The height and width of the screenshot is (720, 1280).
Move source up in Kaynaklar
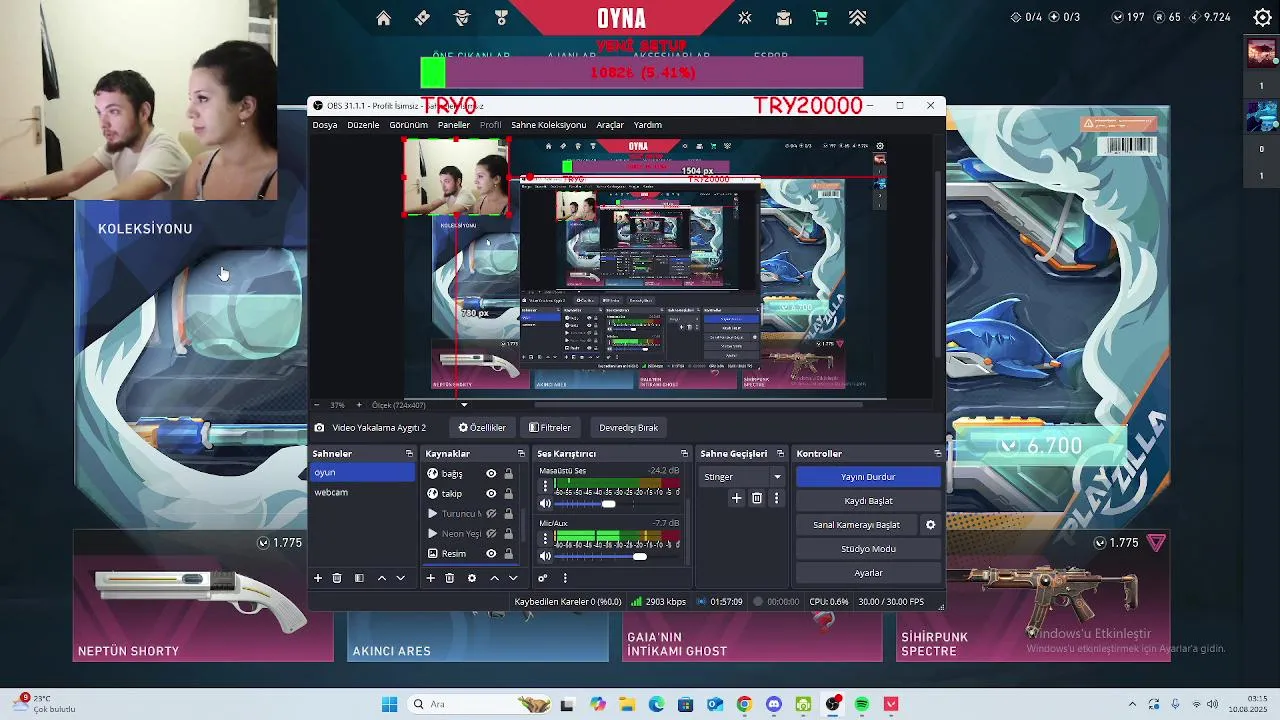point(494,578)
